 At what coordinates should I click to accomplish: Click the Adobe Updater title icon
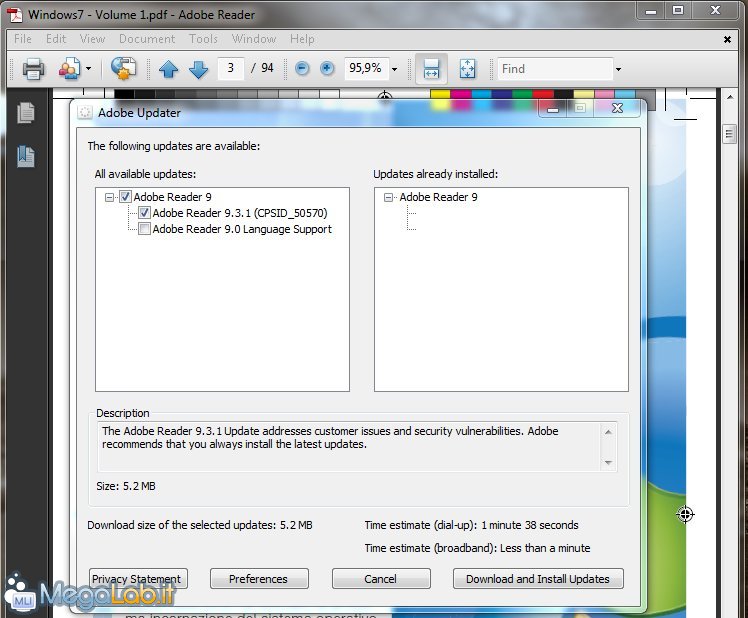85,113
